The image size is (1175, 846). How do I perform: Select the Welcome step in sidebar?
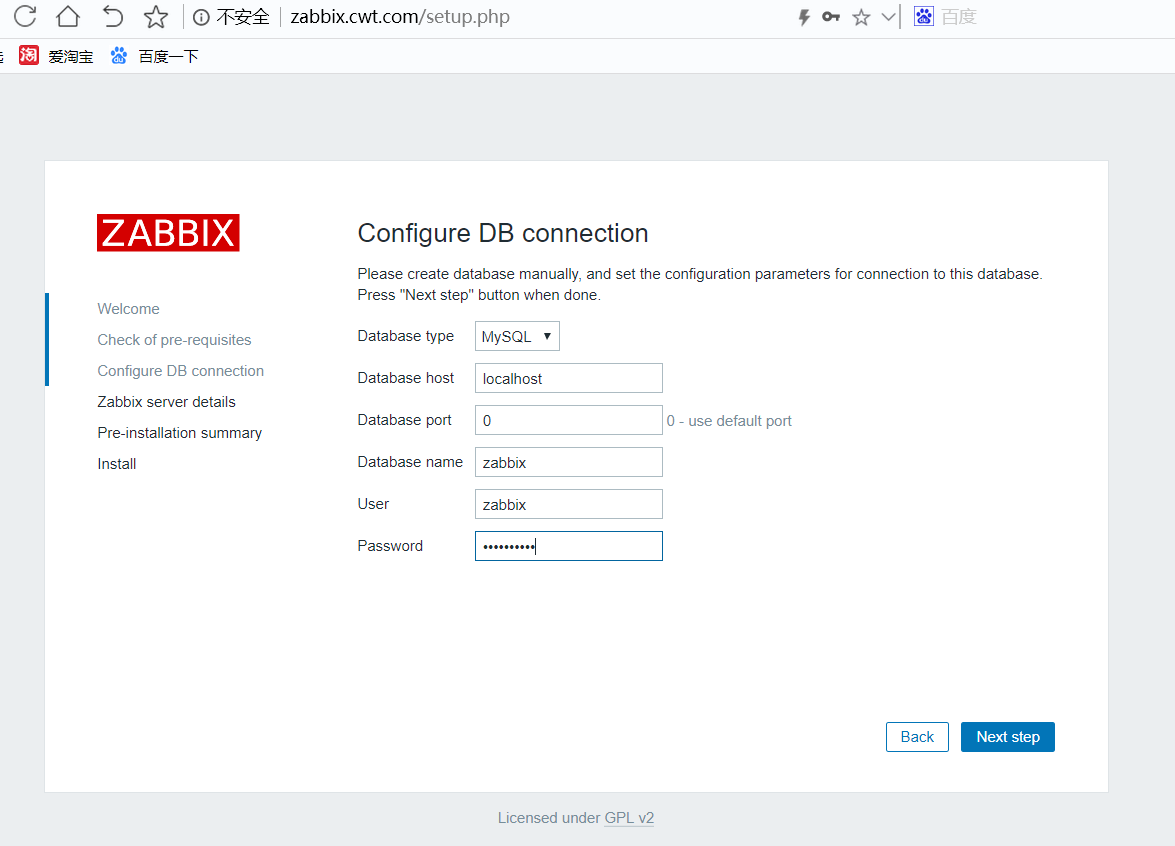coord(128,309)
